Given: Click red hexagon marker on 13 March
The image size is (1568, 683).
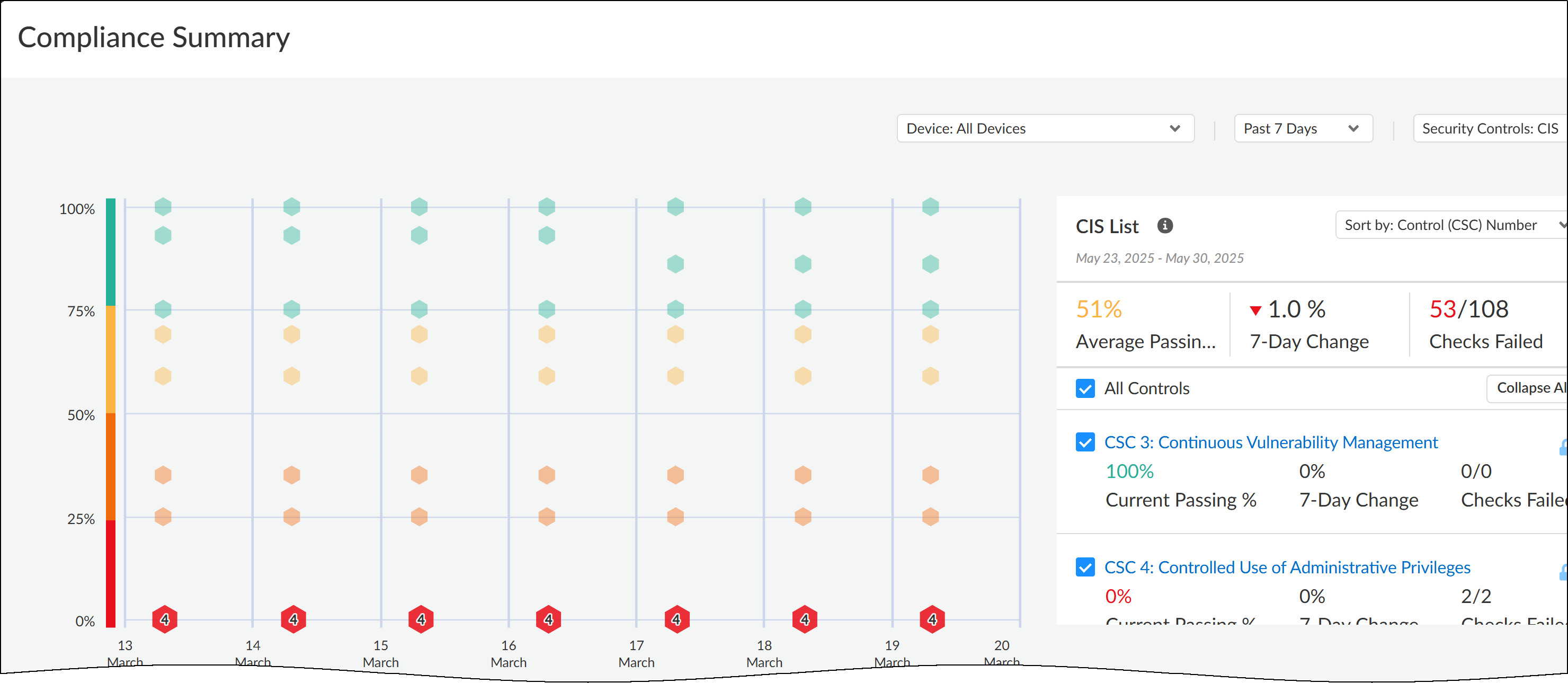Looking at the screenshot, I should (164, 619).
